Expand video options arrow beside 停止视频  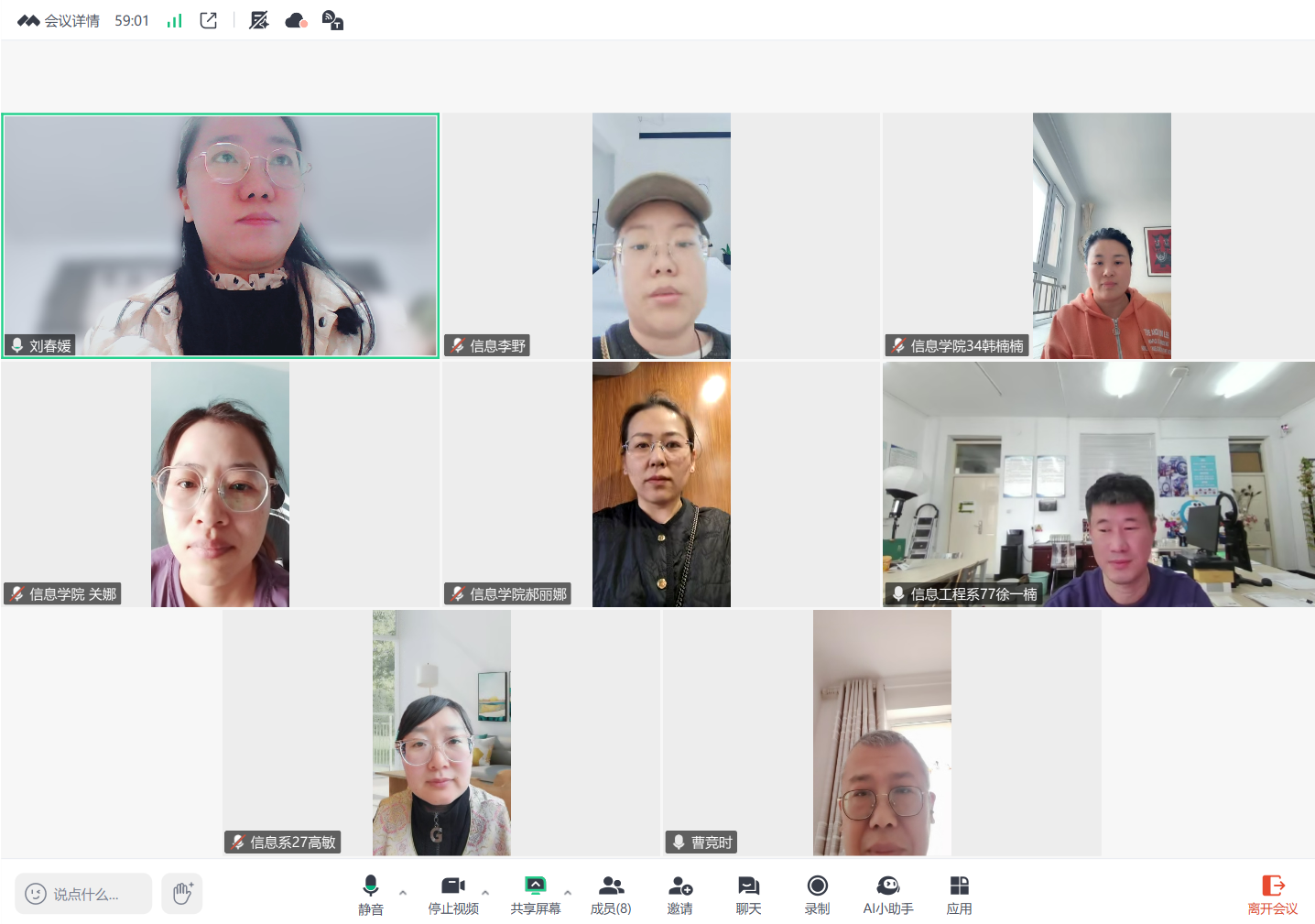point(485,892)
